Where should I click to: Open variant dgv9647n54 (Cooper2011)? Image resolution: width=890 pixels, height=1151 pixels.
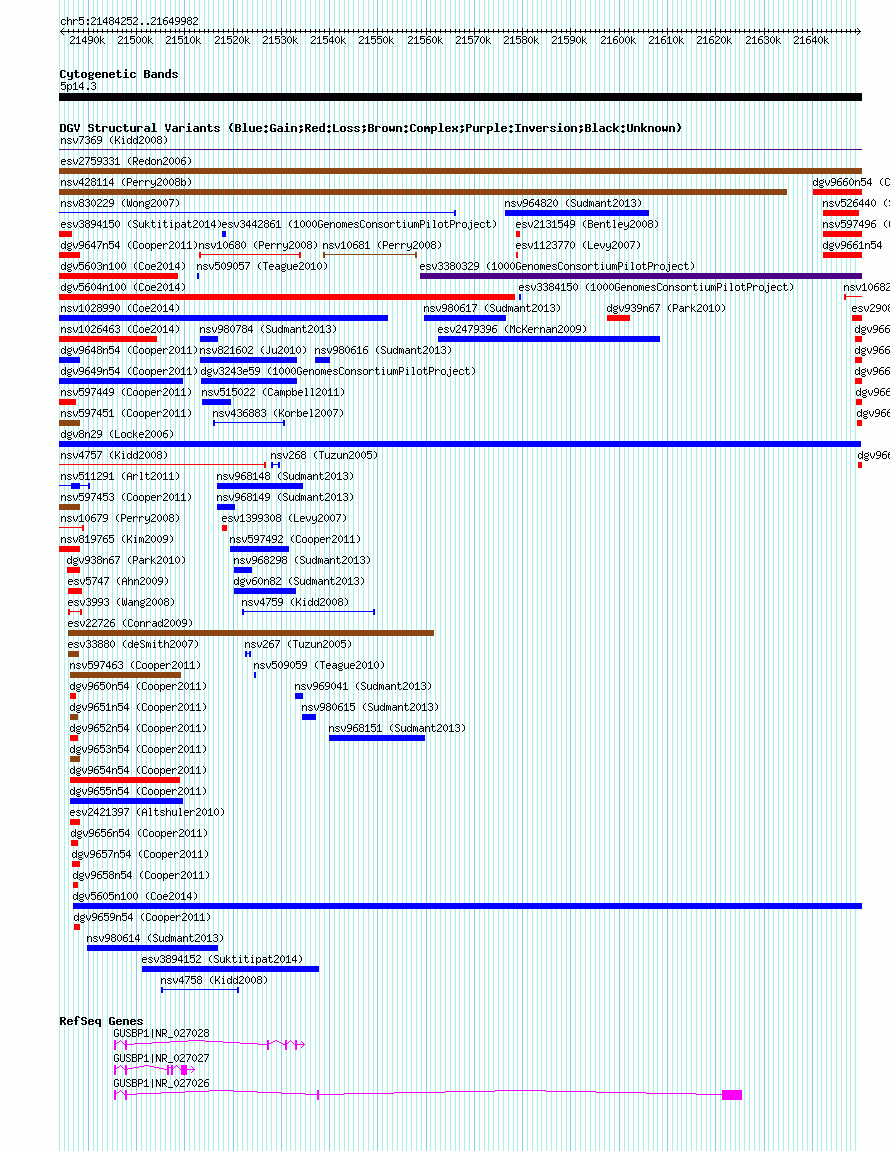129,245
